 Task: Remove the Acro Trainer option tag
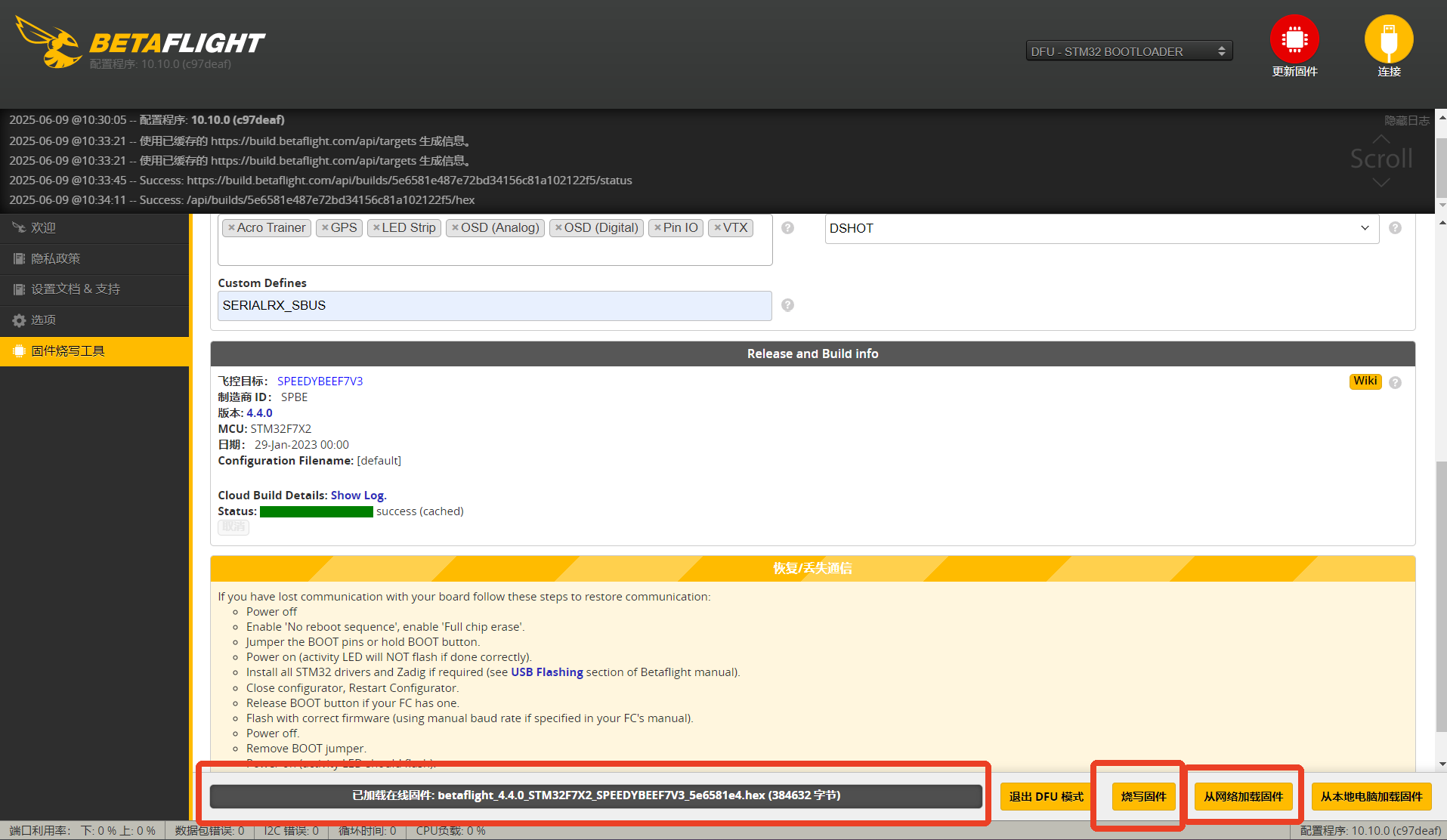[231, 228]
